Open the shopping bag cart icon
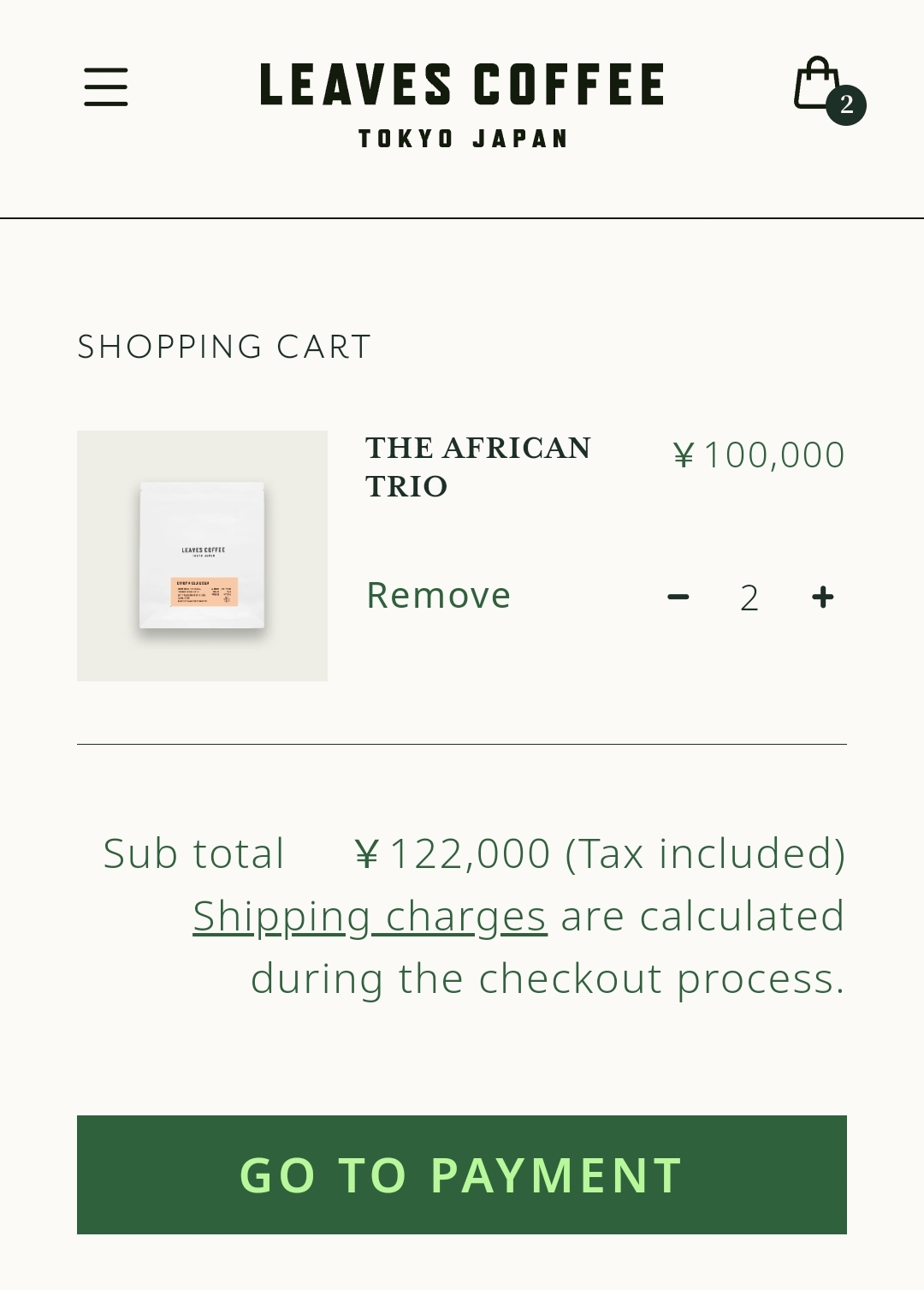Viewport: 924px width, 1290px height. 816,84
